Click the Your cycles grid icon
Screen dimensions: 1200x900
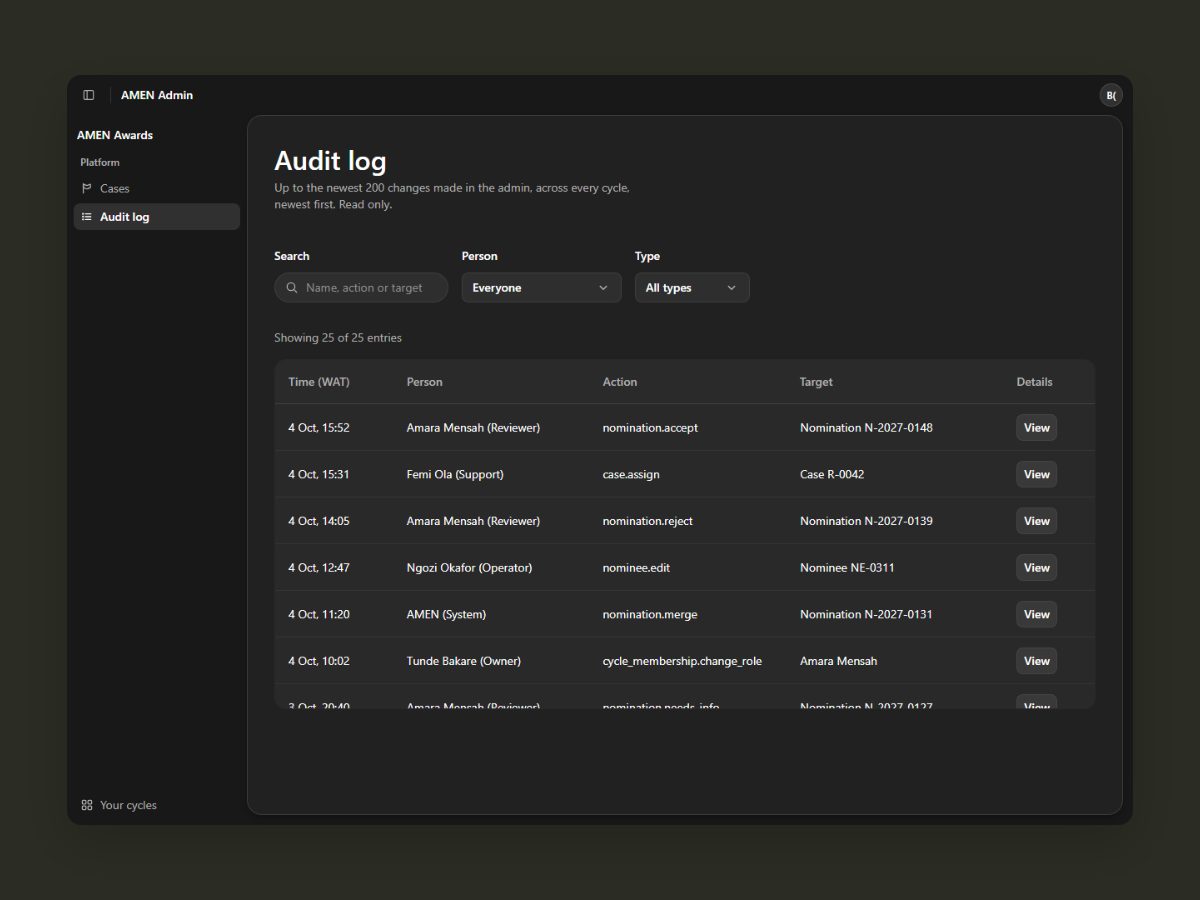coord(87,805)
